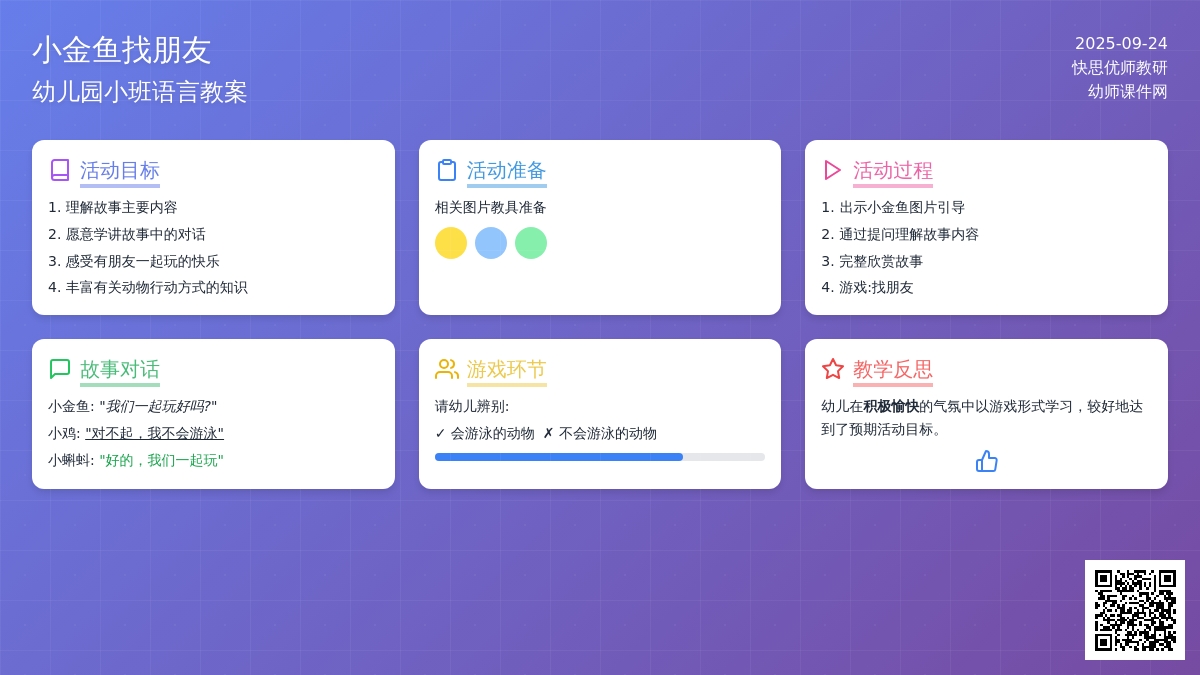Viewport: 1200px width, 675px height.
Task: Select the green color circle
Action: click(531, 243)
